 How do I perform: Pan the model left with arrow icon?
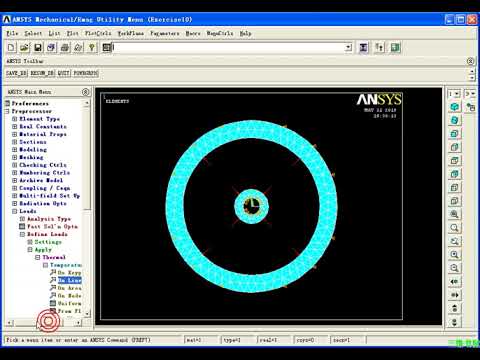(454, 282)
